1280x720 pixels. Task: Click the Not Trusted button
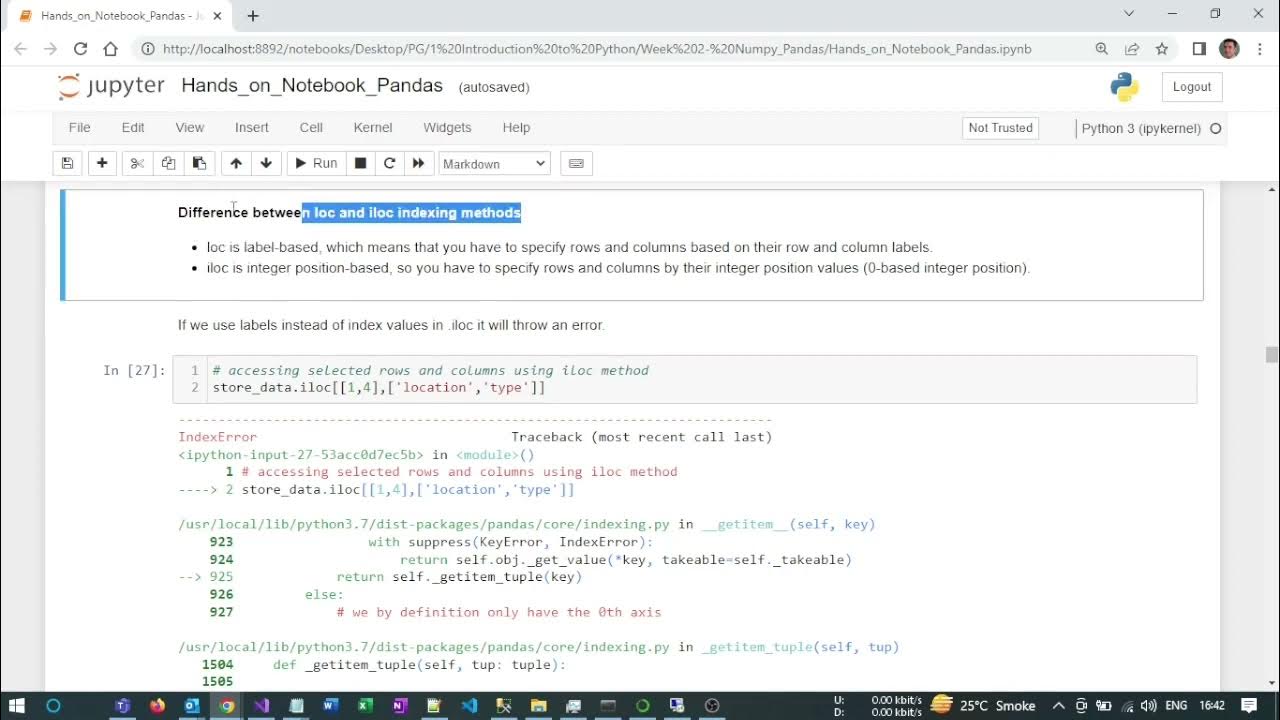pos(1000,128)
